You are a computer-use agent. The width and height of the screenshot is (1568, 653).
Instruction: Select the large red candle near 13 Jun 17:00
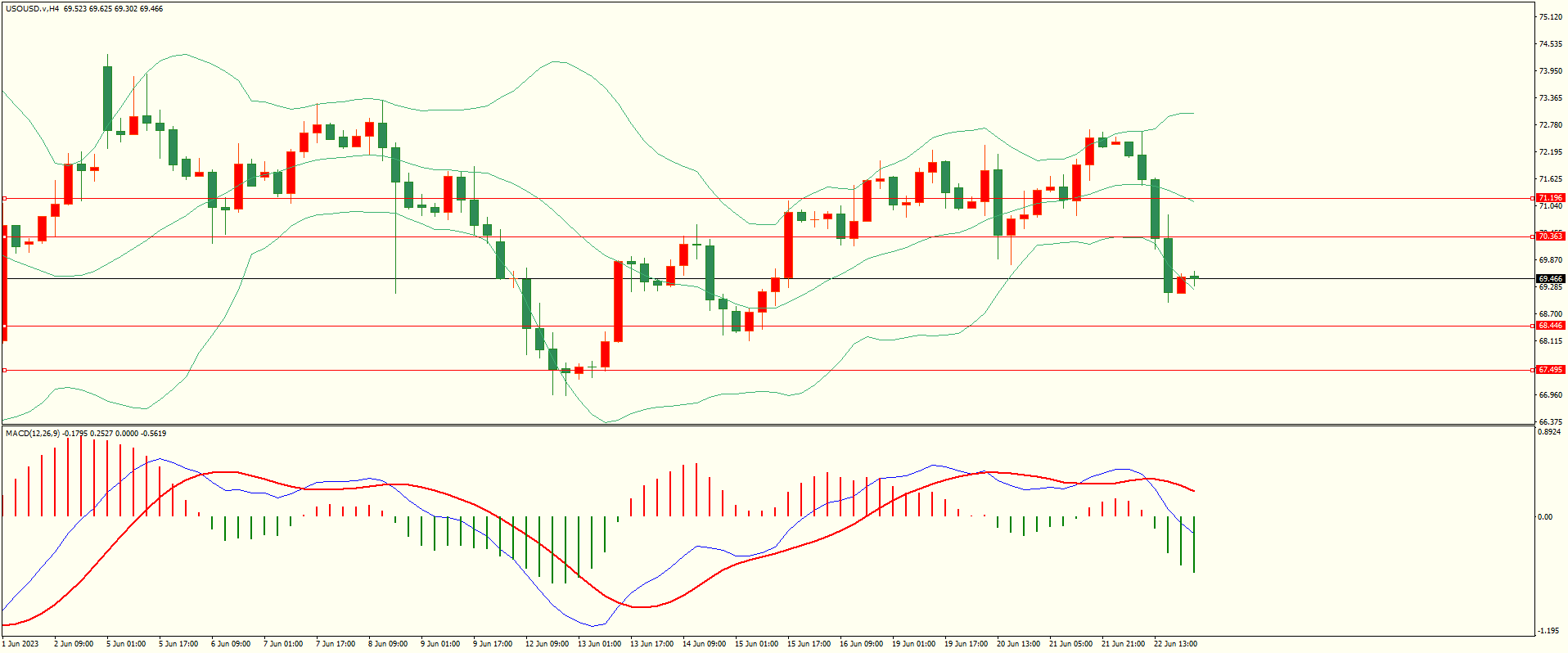[x=618, y=301]
